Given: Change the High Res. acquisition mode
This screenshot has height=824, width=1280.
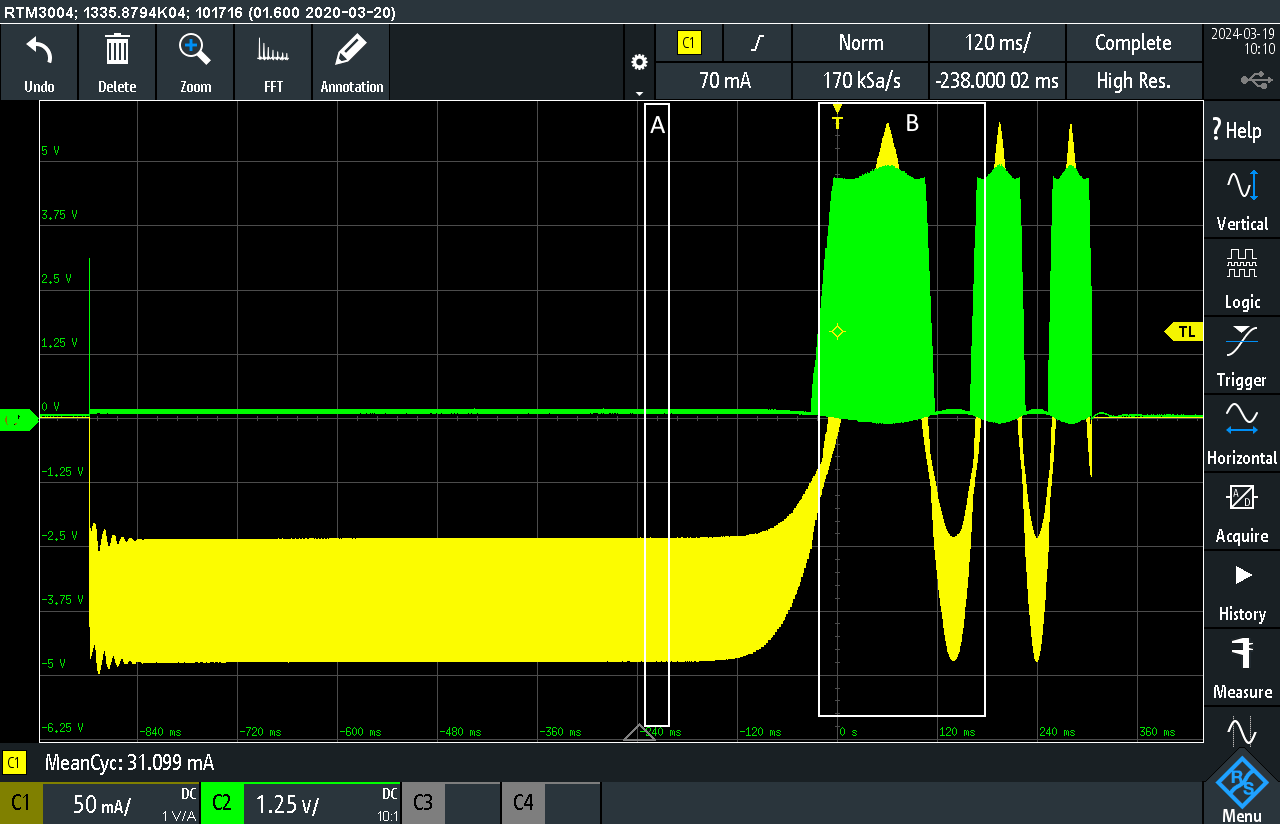Looking at the screenshot, I should 1133,81.
